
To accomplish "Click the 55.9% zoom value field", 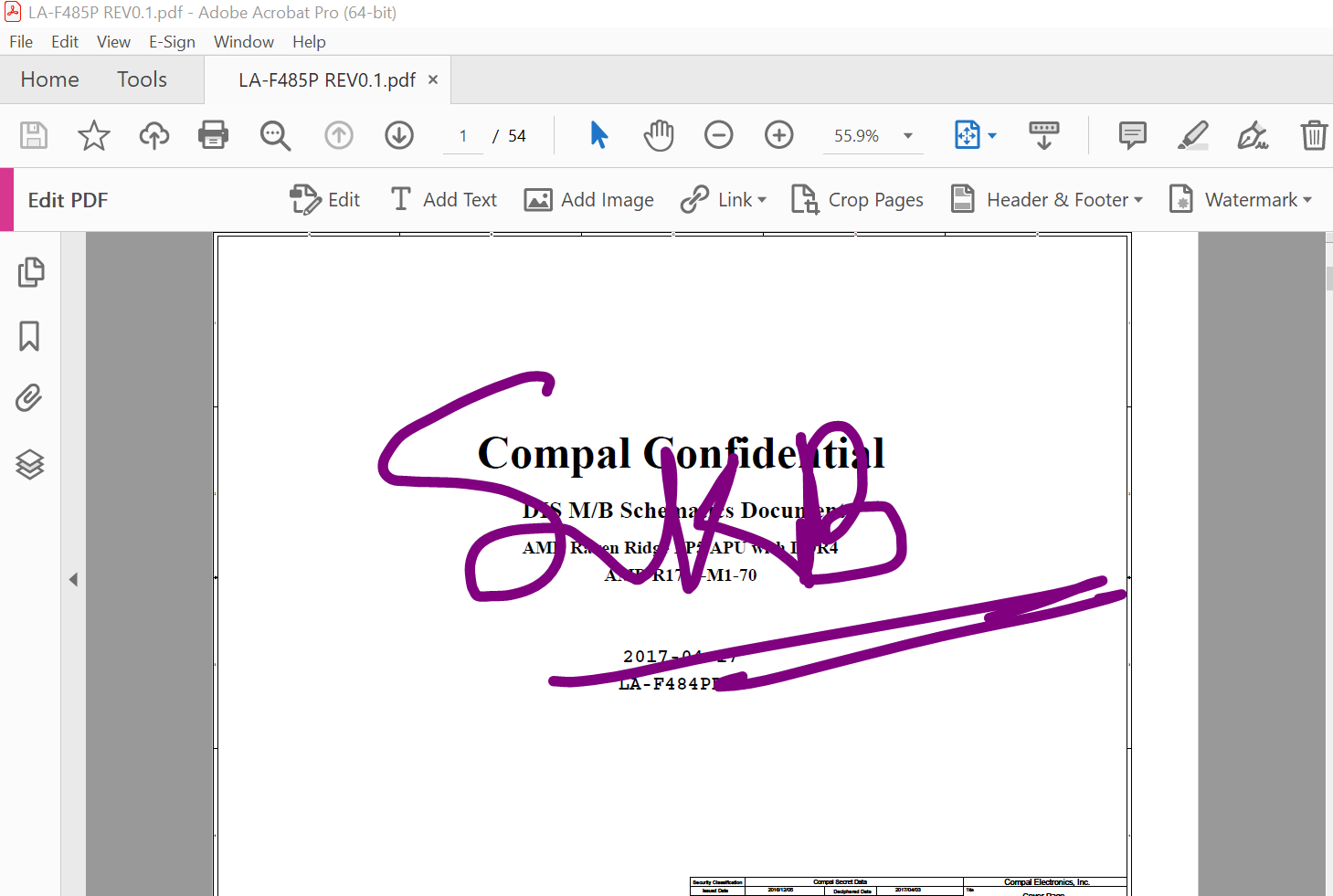I will pyautogui.click(x=856, y=135).
